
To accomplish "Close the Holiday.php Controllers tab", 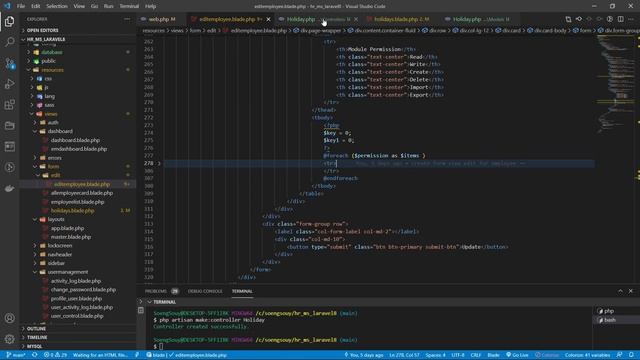I will pyautogui.click(x=356, y=19).
